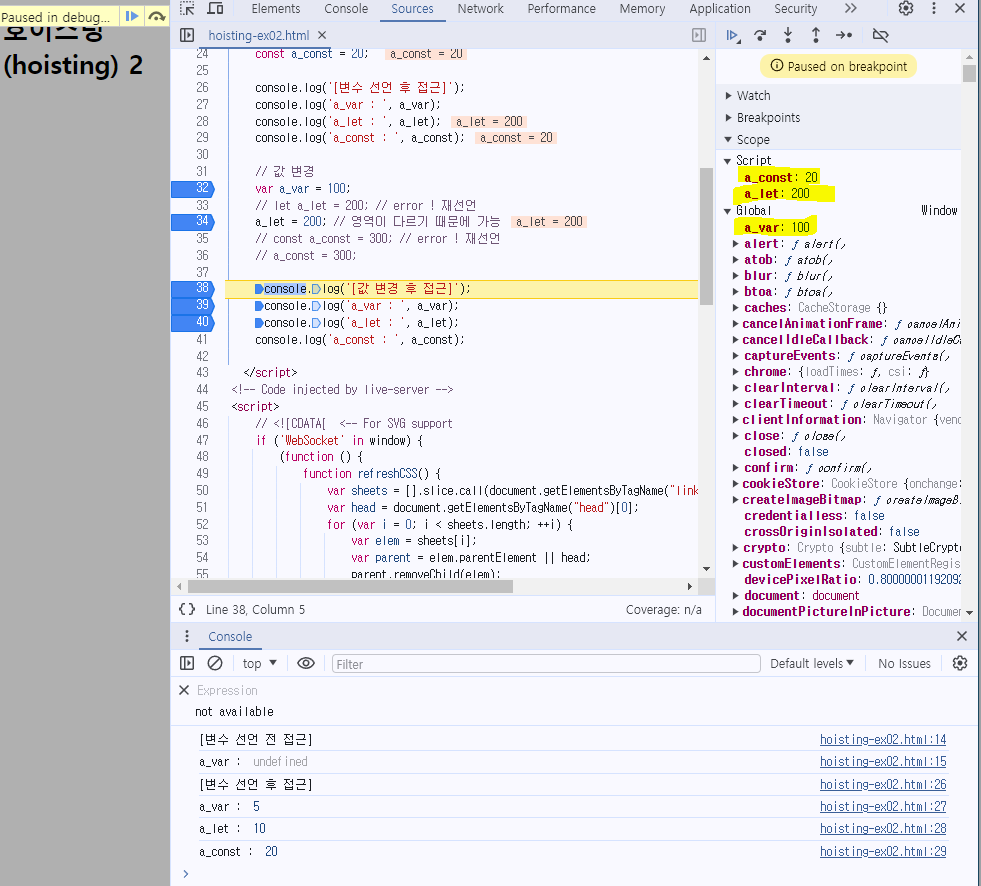Viewport: 981px width, 886px height.
Task: Open the DevTools three-dot menu
Action: click(933, 8)
